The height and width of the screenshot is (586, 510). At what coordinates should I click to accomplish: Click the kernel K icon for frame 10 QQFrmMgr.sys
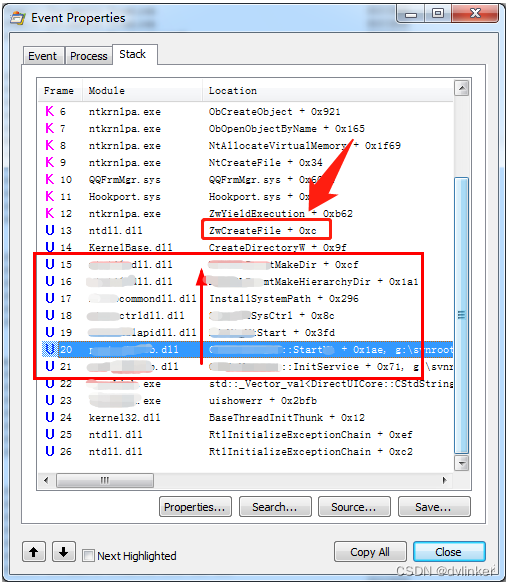(x=50, y=179)
